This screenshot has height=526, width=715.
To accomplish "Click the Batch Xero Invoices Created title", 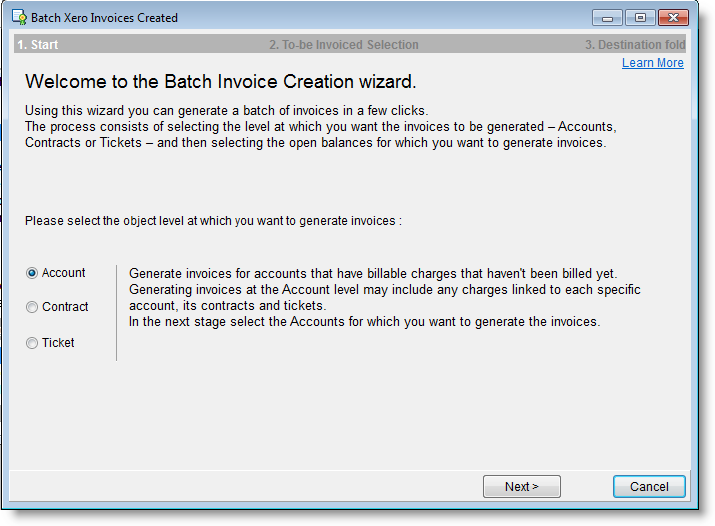I will 105,18.
